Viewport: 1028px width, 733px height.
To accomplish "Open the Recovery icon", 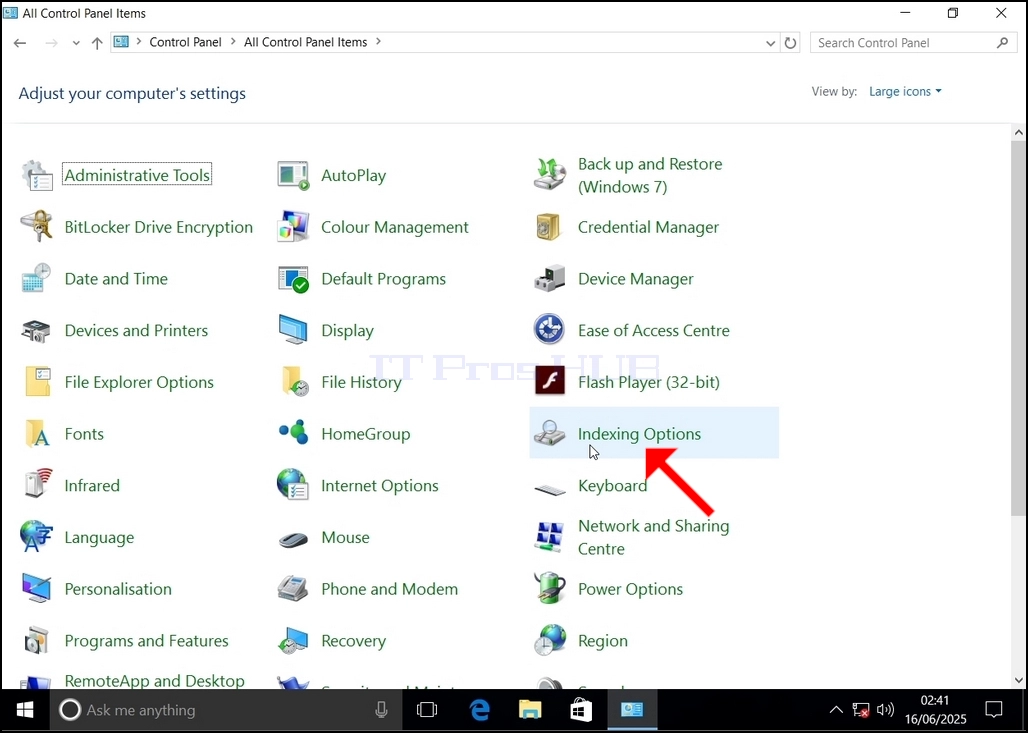I will 293,640.
